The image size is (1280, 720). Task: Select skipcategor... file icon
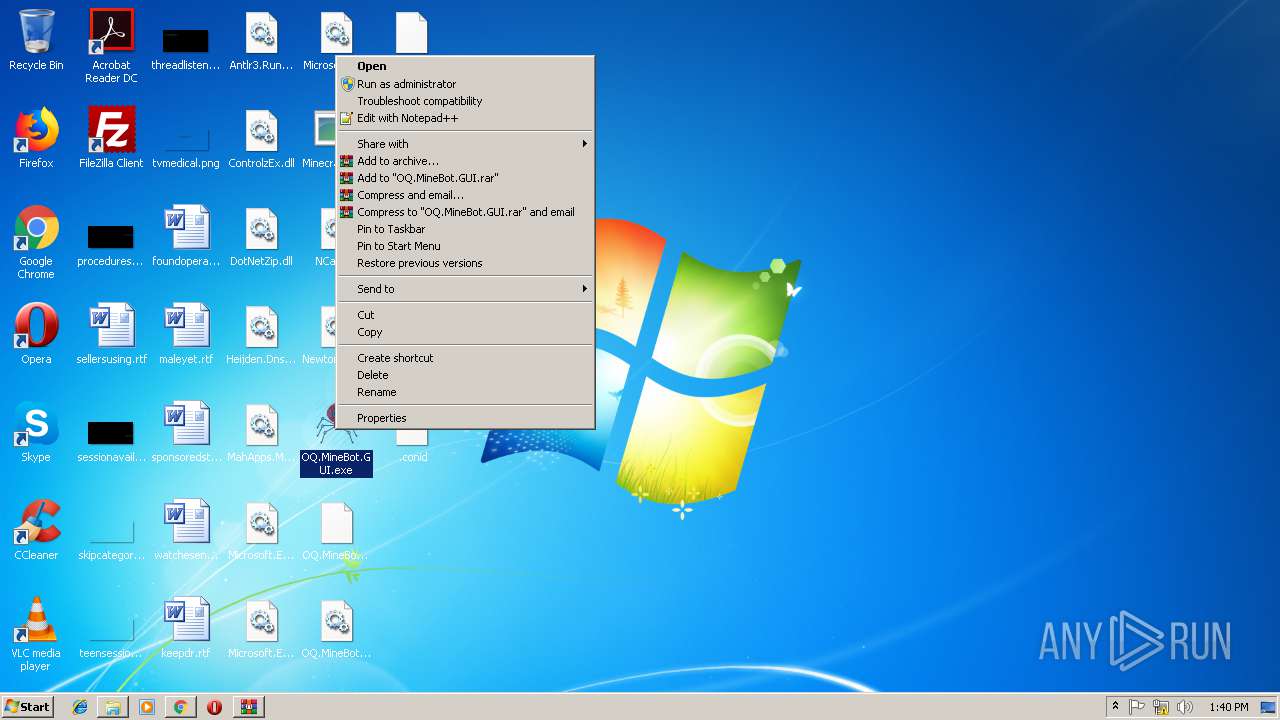click(111, 540)
